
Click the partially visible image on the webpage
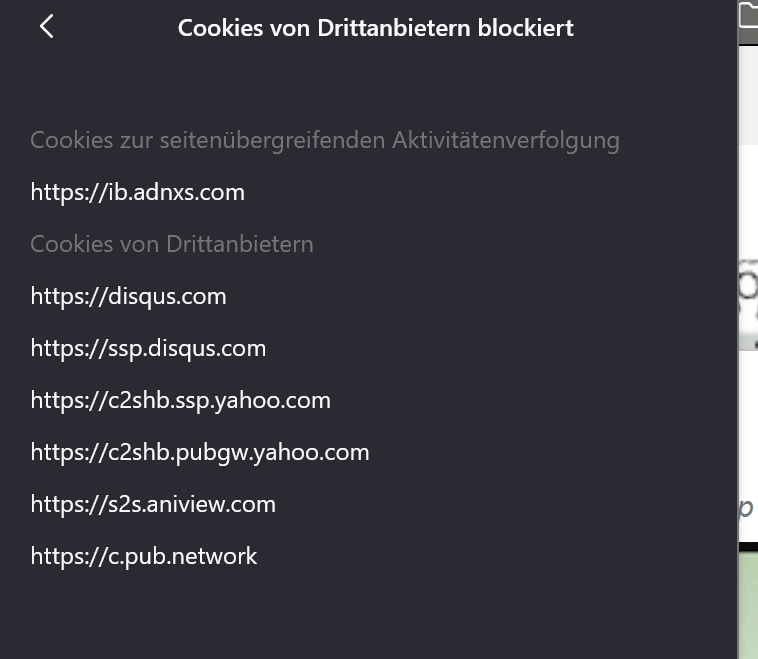pos(748,304)
